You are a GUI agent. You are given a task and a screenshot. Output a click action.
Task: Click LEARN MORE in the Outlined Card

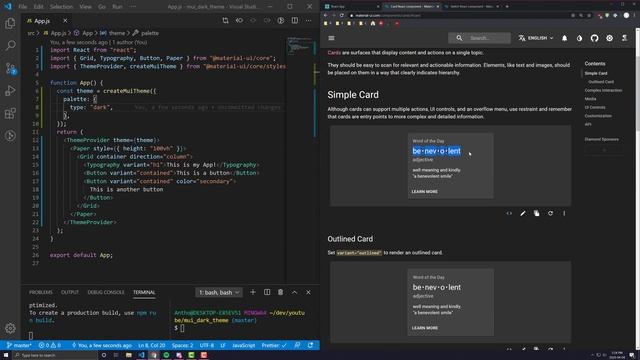[x=424, y=328]
